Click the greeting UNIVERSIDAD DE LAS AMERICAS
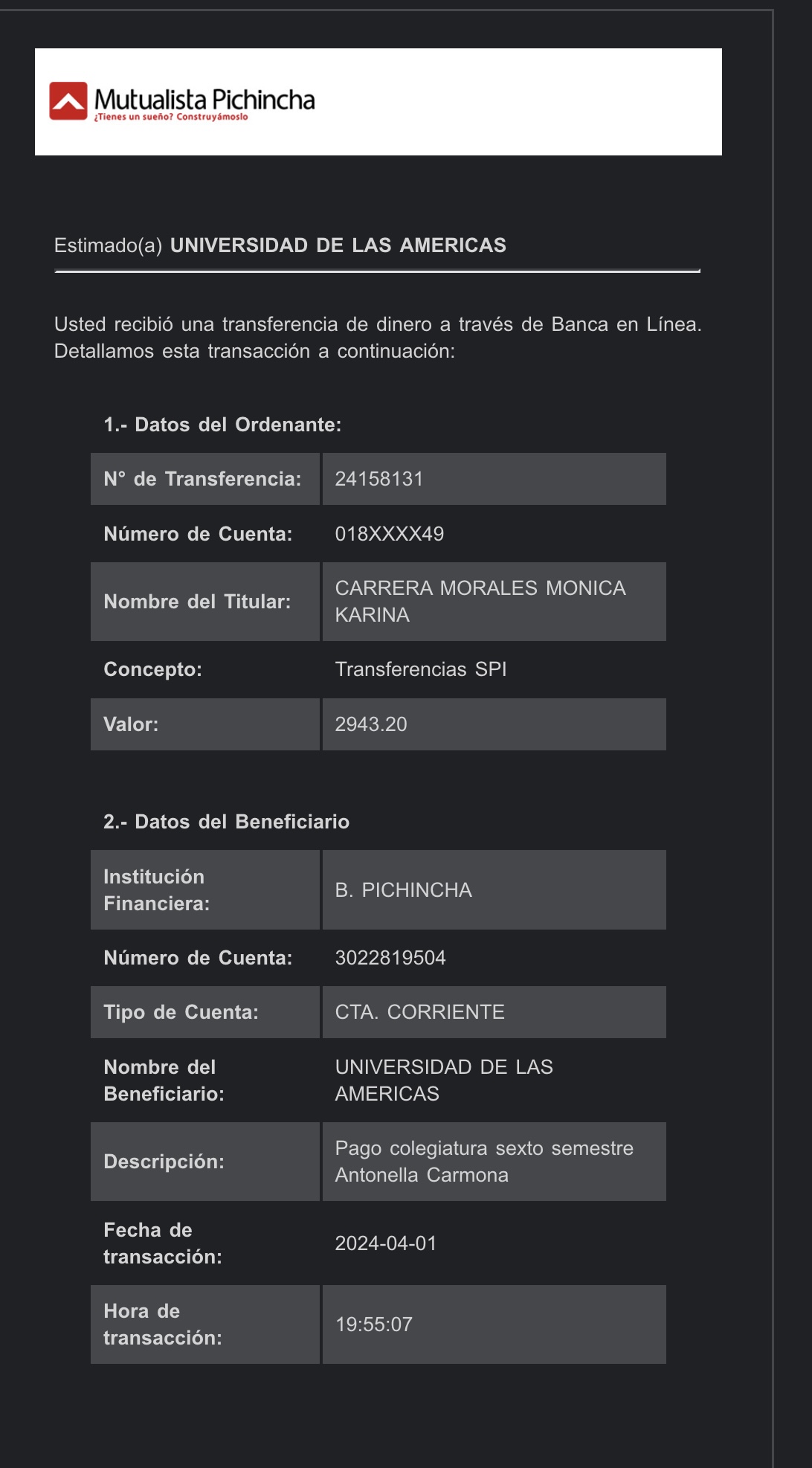 pos(338,245)
